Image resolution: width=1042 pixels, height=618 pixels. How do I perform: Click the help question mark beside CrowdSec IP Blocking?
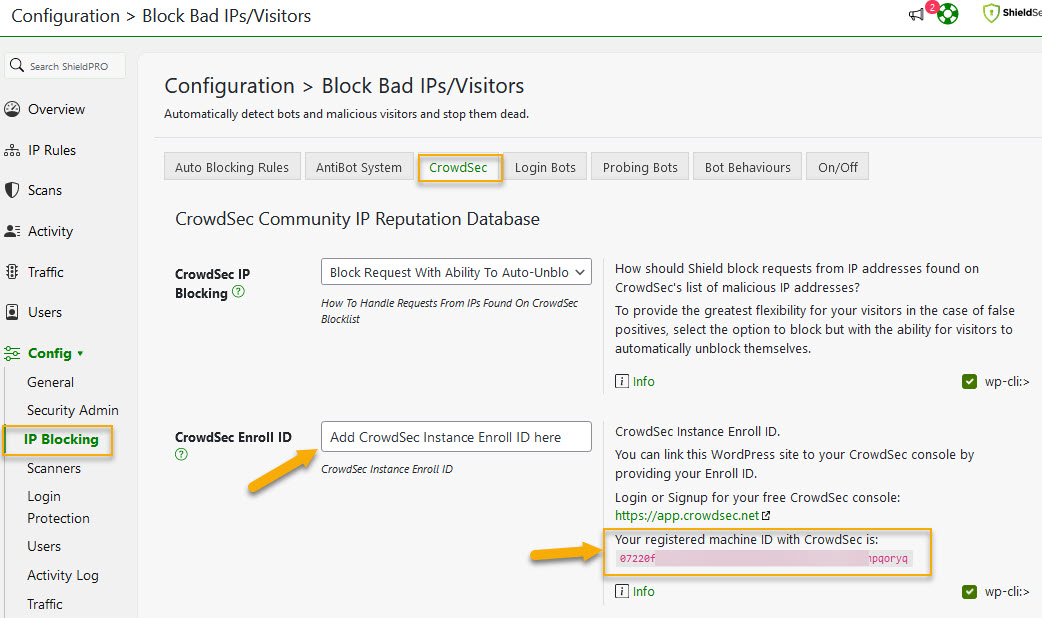237,293
